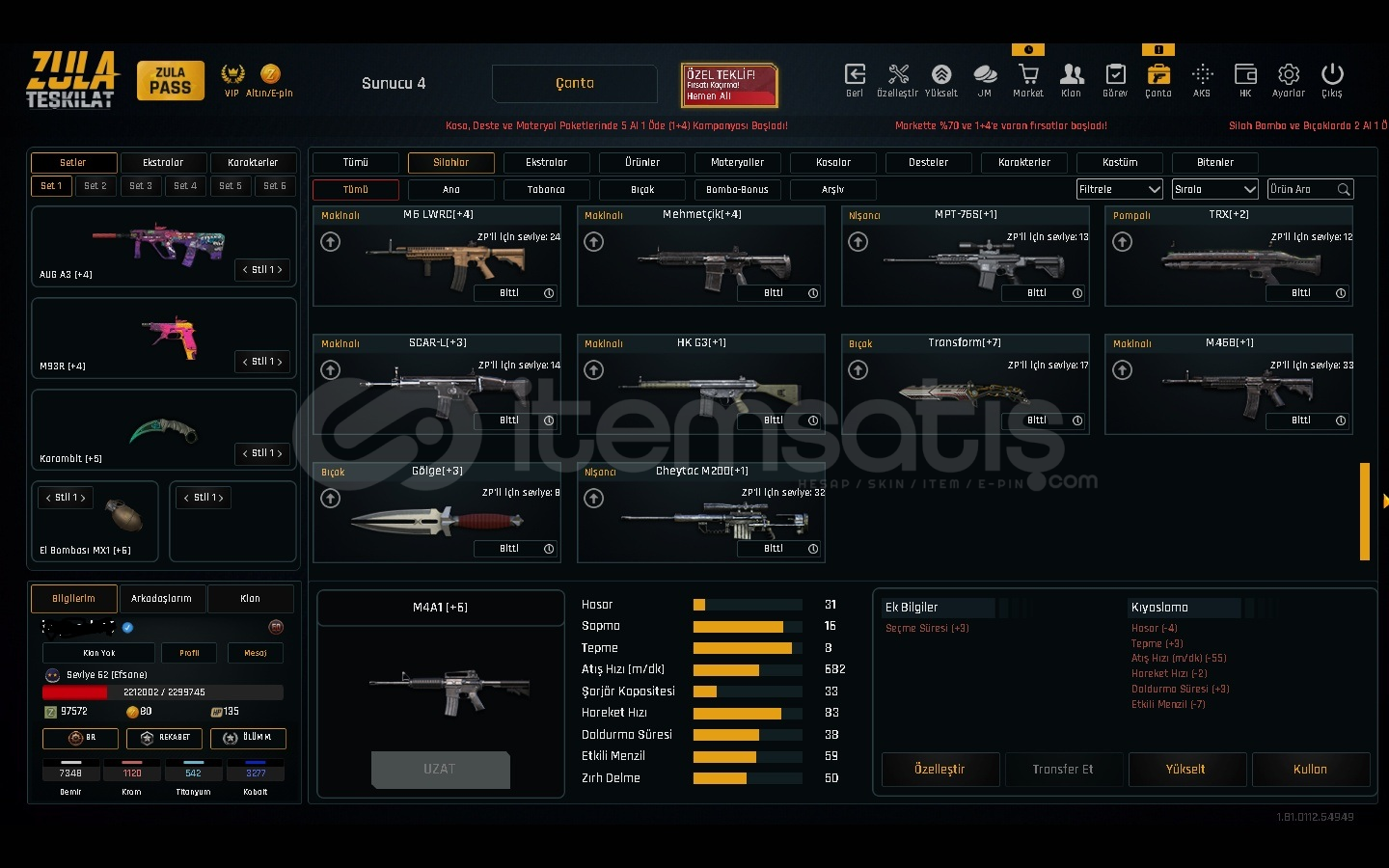Click the info icon on TRX card
The height and width of the screenshot is (868, 1389).
(x=1341, y=293)
